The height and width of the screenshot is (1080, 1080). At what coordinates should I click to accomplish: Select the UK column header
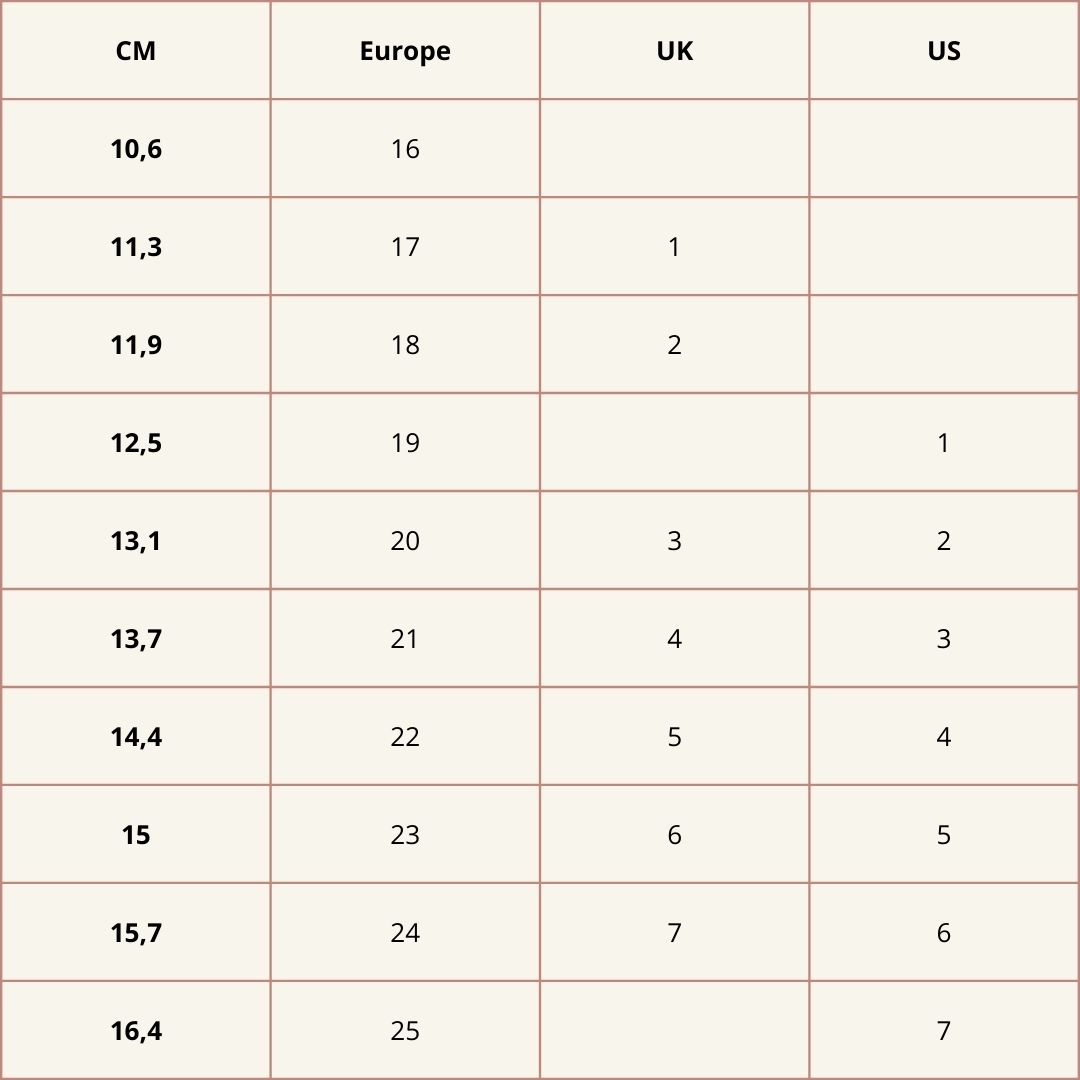[674, 51]
